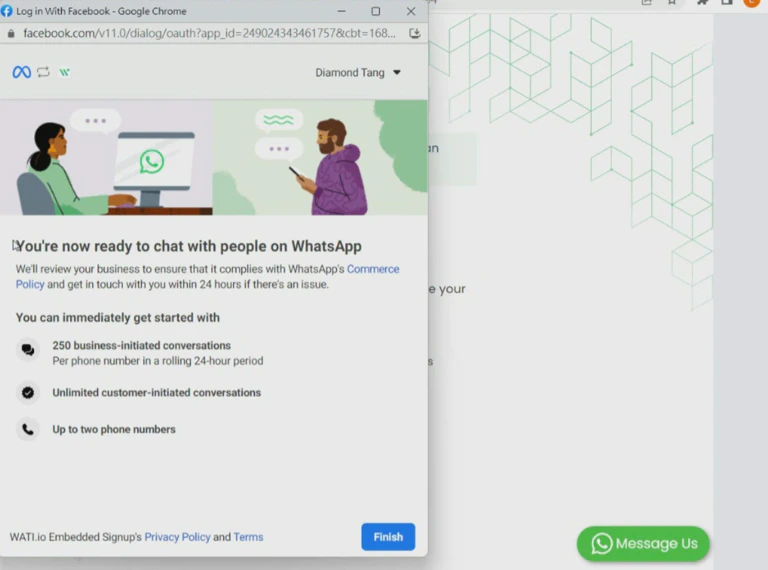Click the orange profile avatar in background browser
This screenshot has width=768, height=570.
[x=751, y=2]
